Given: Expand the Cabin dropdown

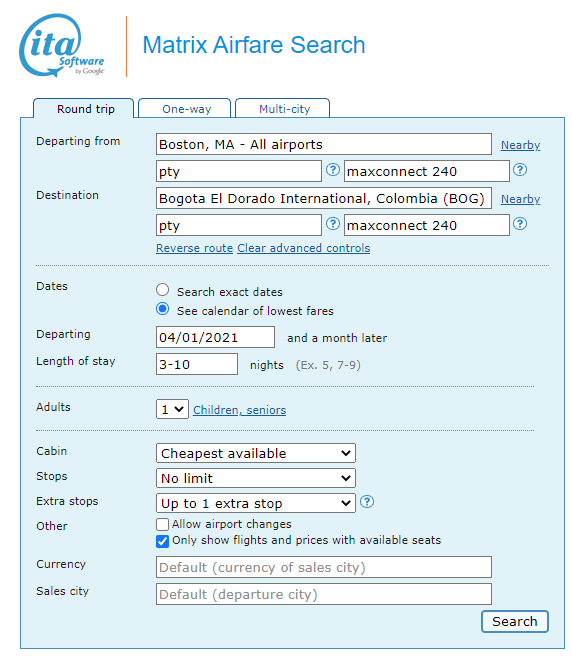Looking at the screenshot, I should (x=256, y=453).
